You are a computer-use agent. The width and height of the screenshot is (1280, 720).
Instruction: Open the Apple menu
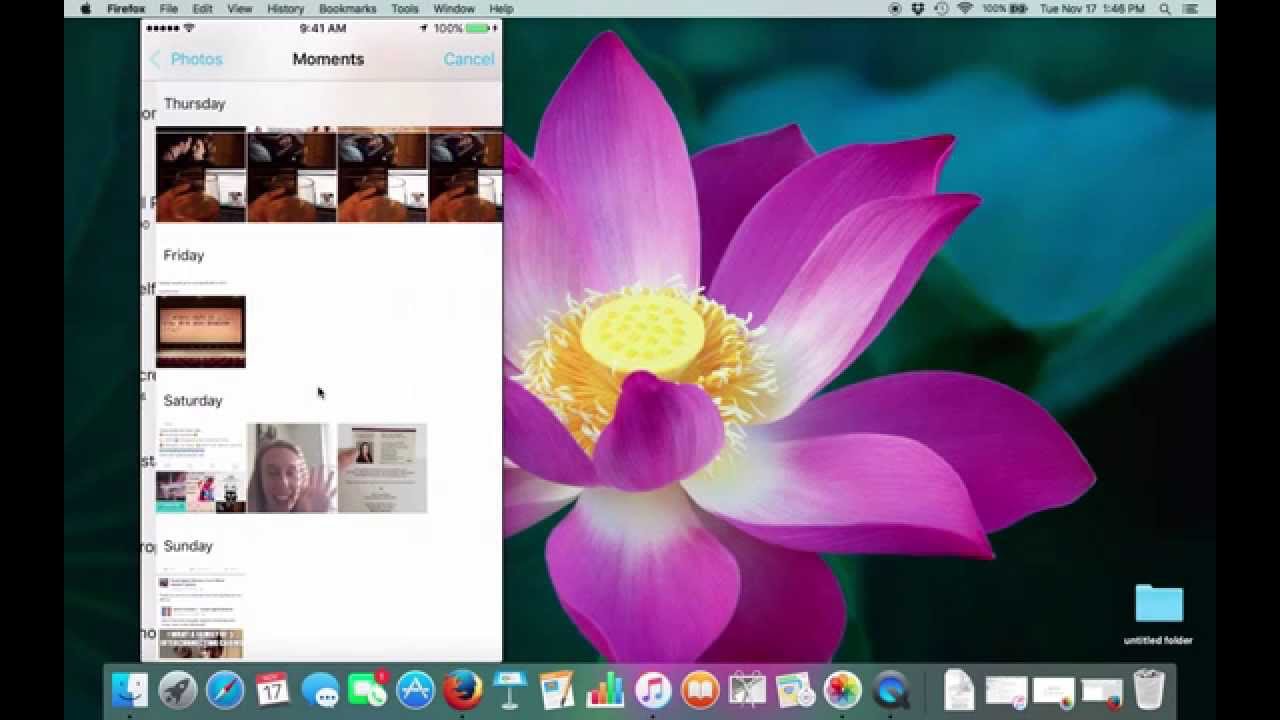pos(86,9)
